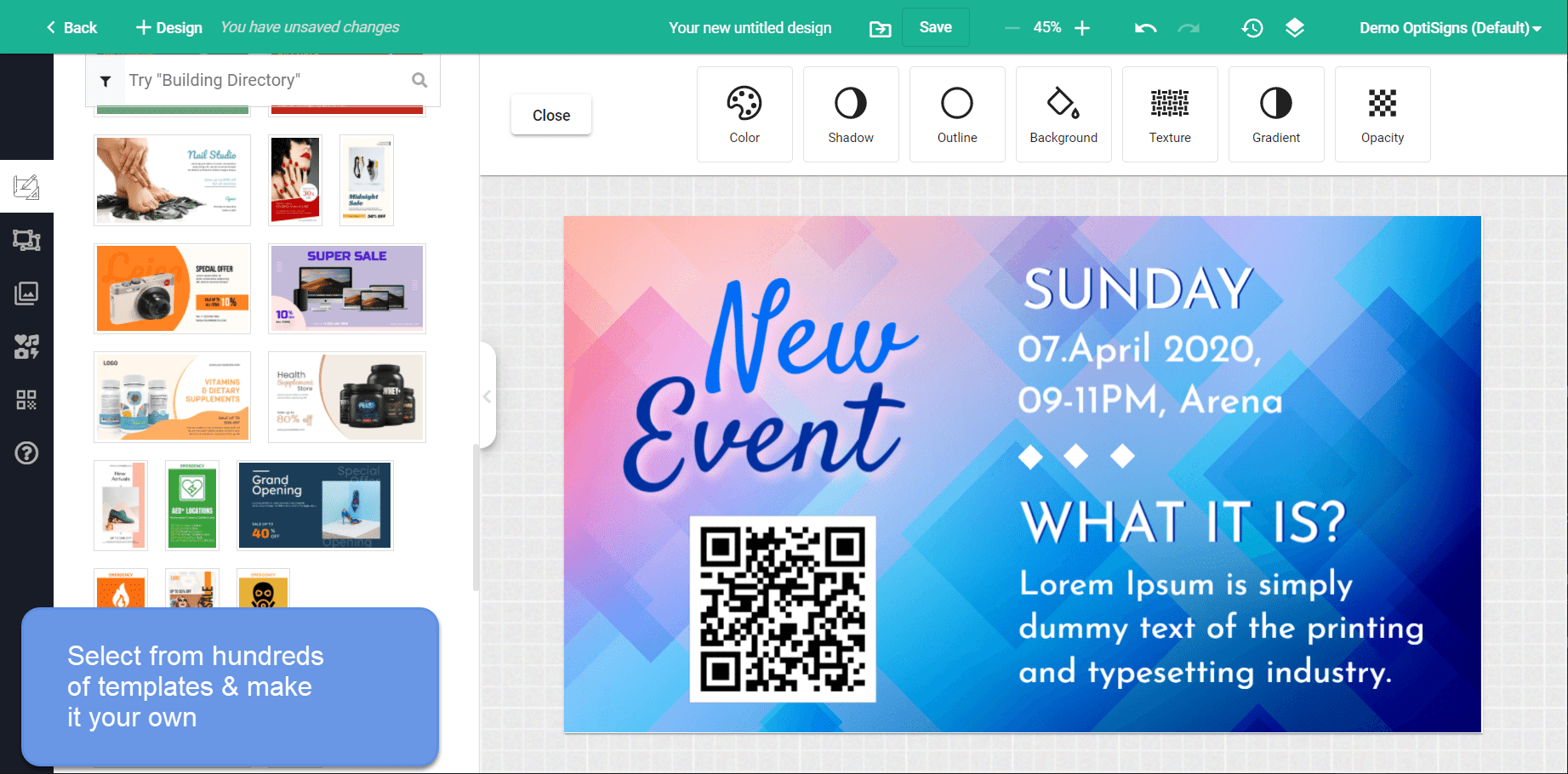Redo the last undone change

point(1189,28)
